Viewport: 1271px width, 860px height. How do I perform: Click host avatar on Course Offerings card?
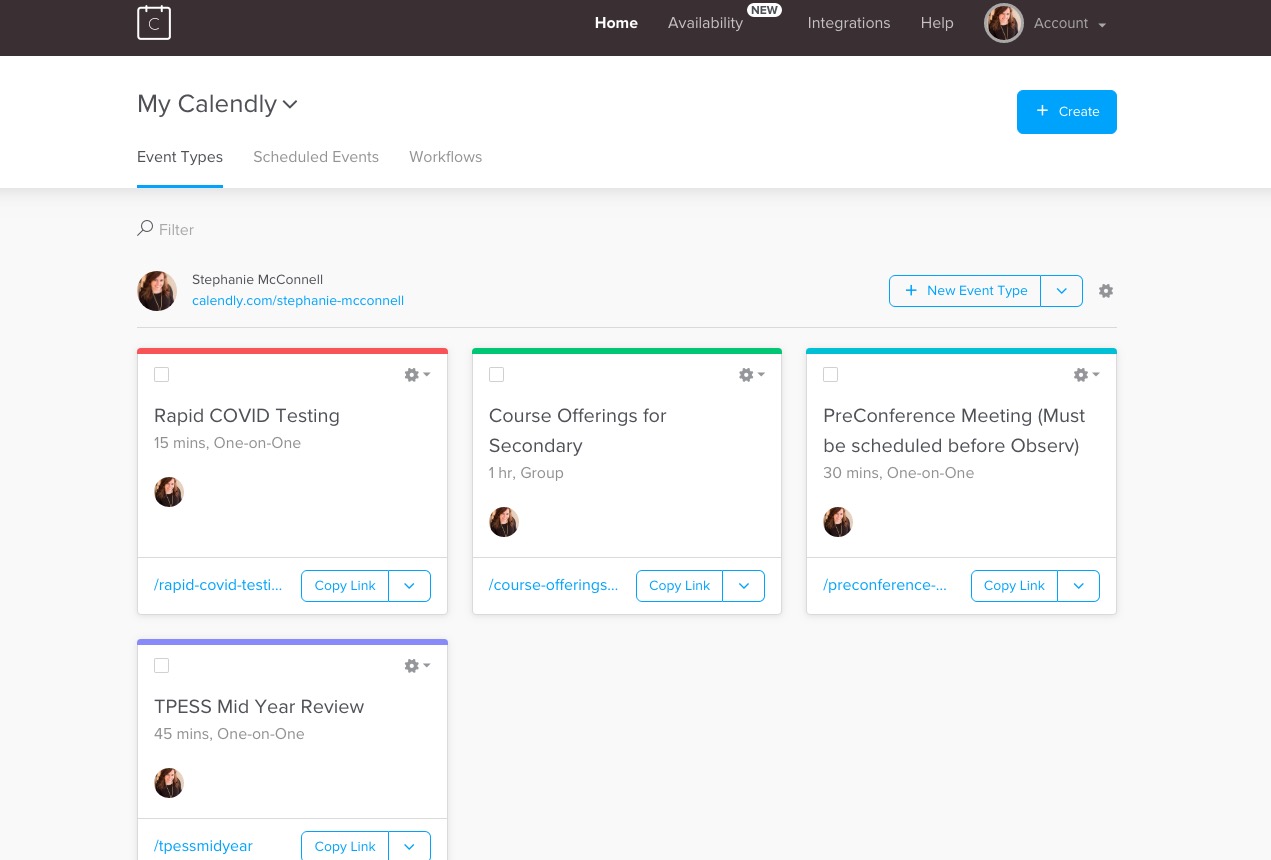pyautogui.click(x=504, y=522)
